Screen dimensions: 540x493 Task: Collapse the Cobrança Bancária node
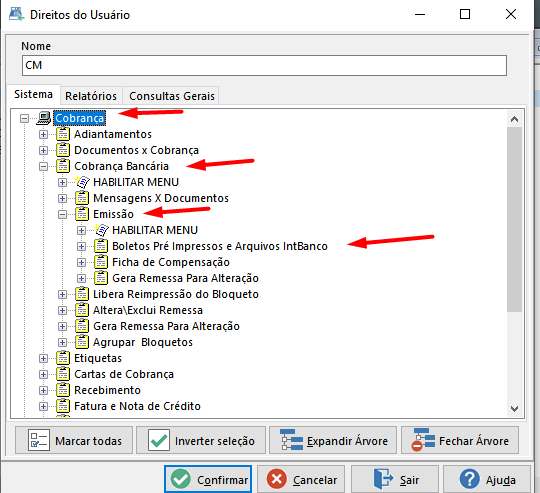point(43,166)
